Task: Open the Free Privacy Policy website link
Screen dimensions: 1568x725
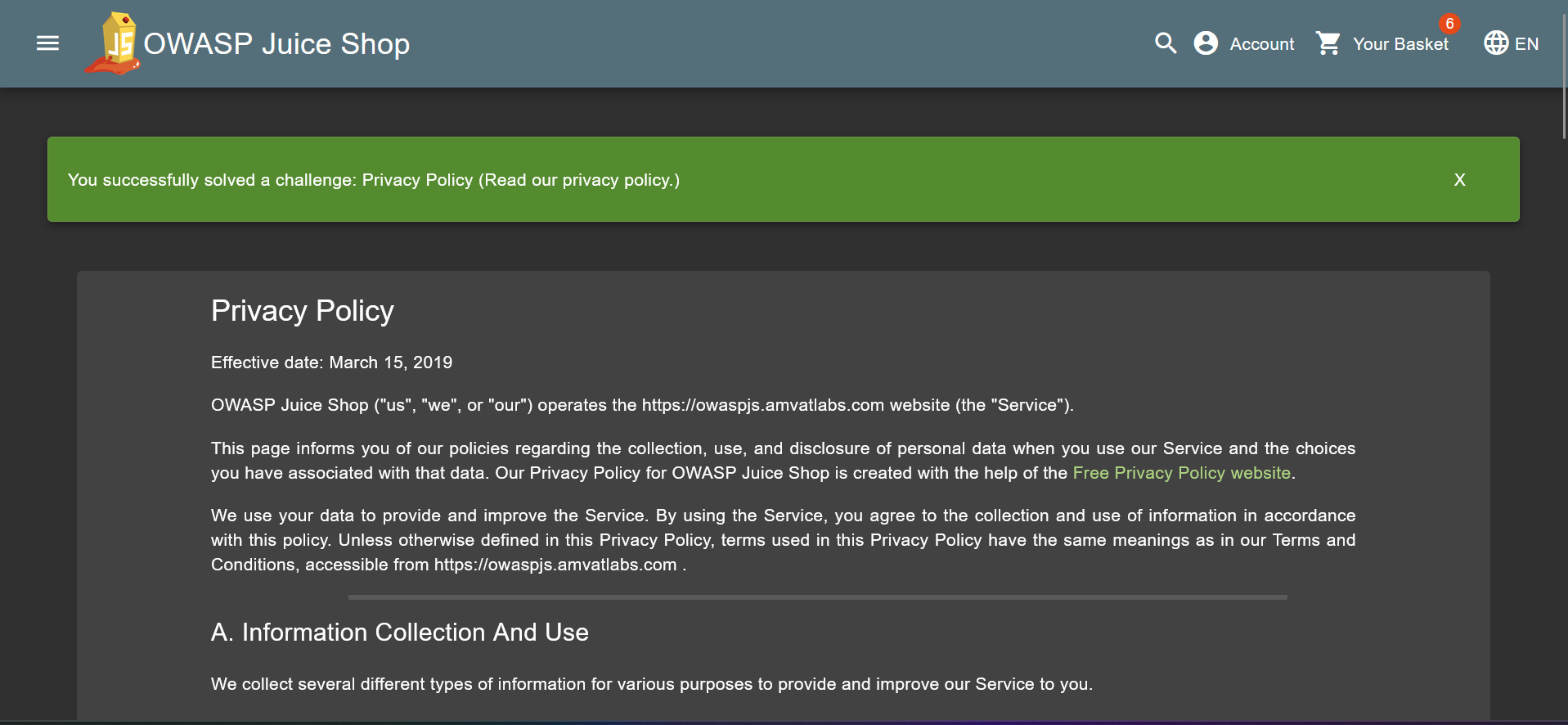Action: point(1181,473)
